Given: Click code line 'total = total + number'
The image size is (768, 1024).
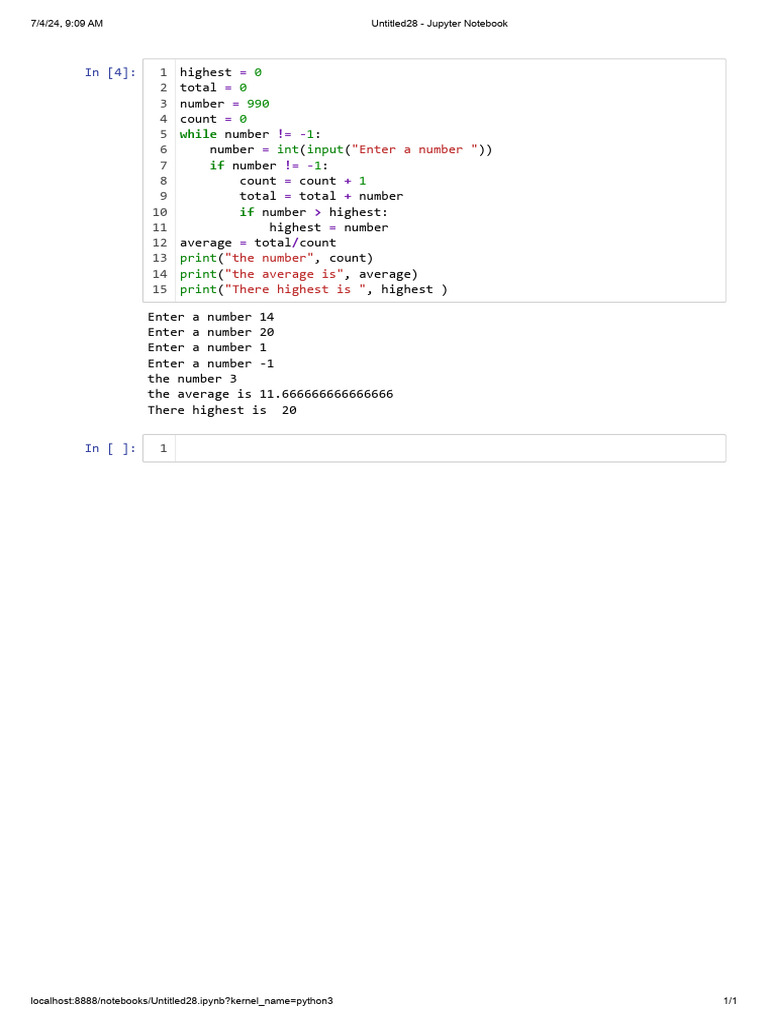Looking at the screenshot, I should point(321,196).
